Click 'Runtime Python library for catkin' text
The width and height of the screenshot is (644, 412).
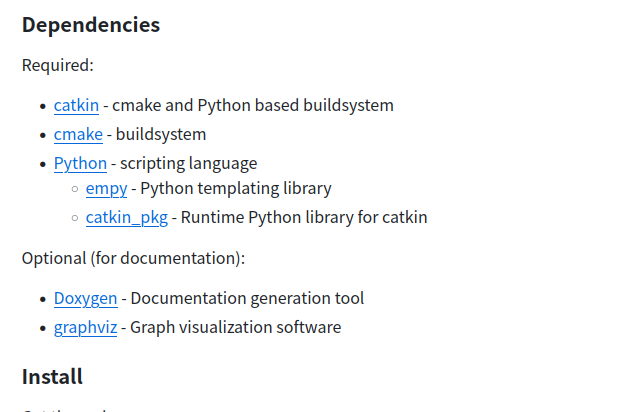pyautogui.click(x=304, y=218)
